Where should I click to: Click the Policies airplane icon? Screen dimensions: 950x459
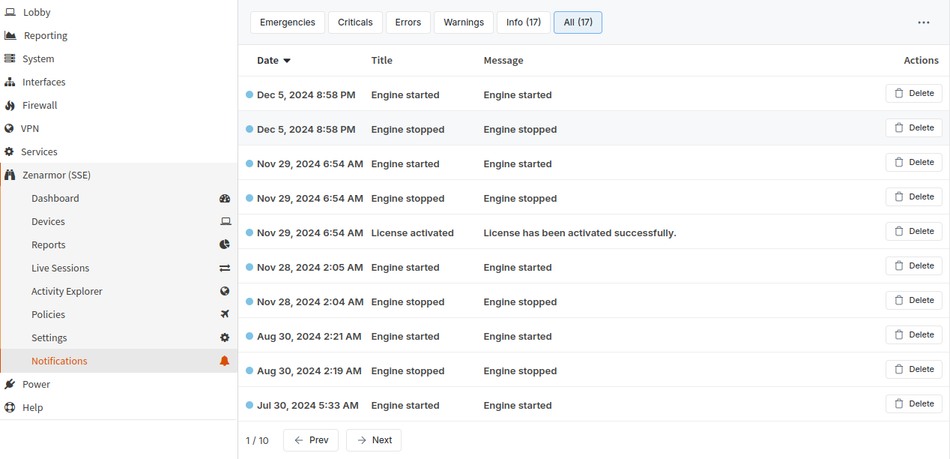point(224,314)
